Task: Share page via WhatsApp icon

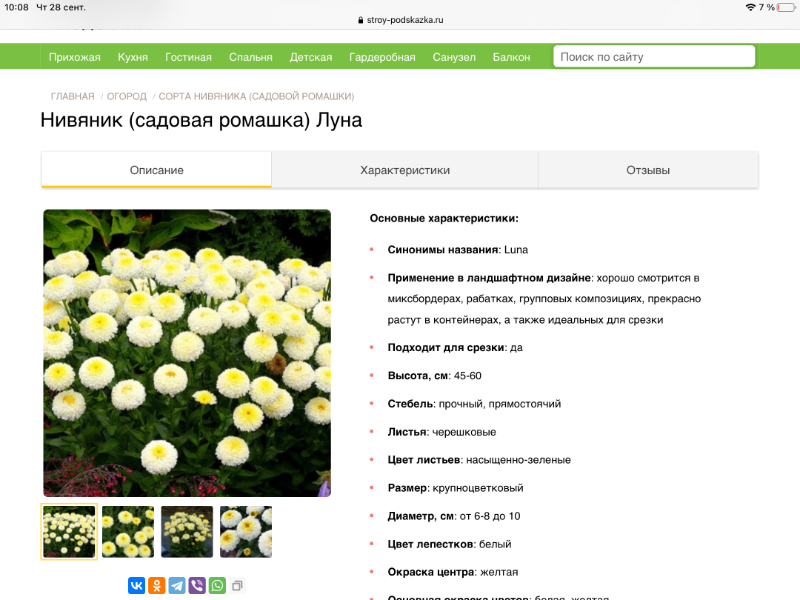Action: click(217, 585)
